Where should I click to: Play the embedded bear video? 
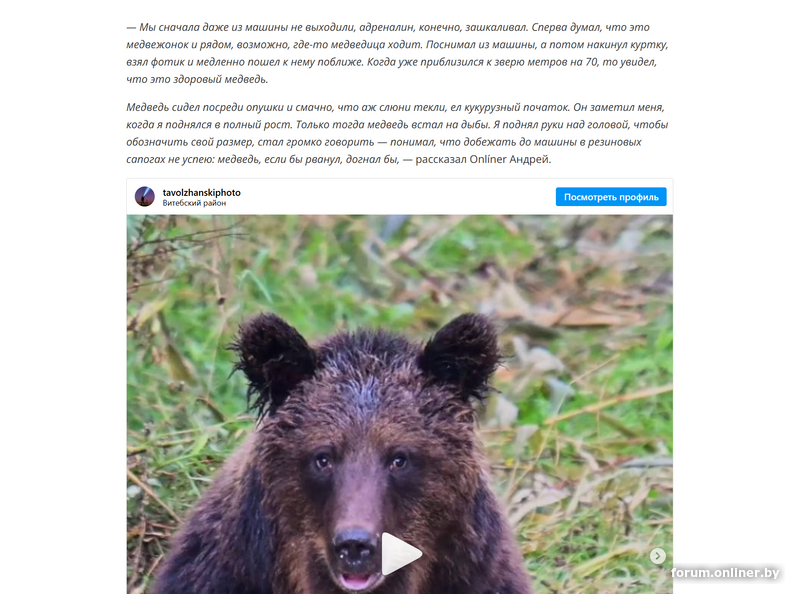click(x=402, y=554)
